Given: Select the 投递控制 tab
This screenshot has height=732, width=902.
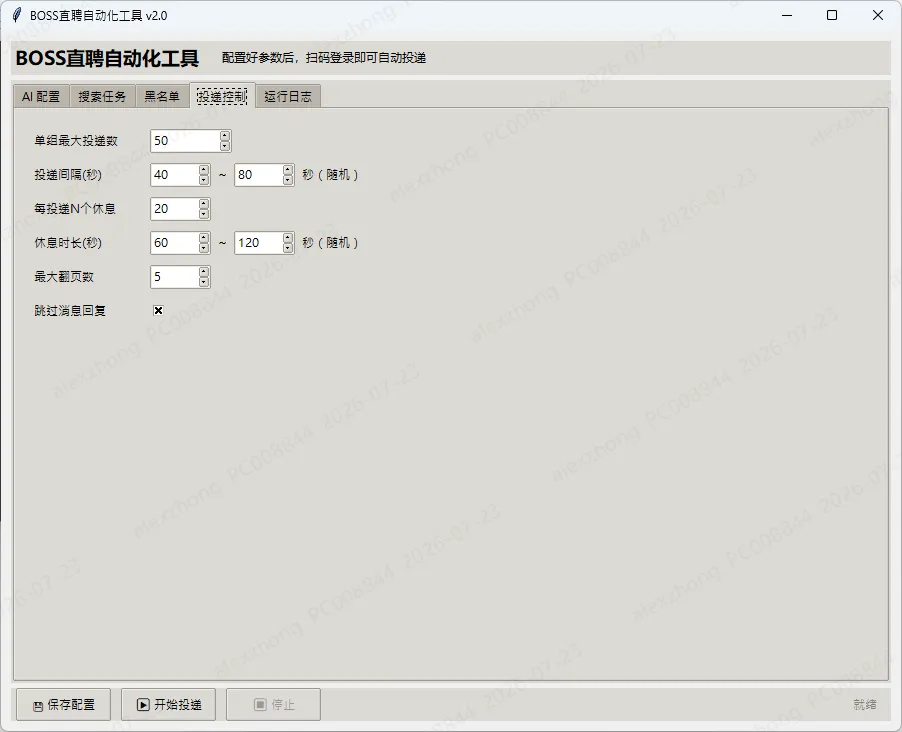Looking at the screenshot, I should click(222, 96).
